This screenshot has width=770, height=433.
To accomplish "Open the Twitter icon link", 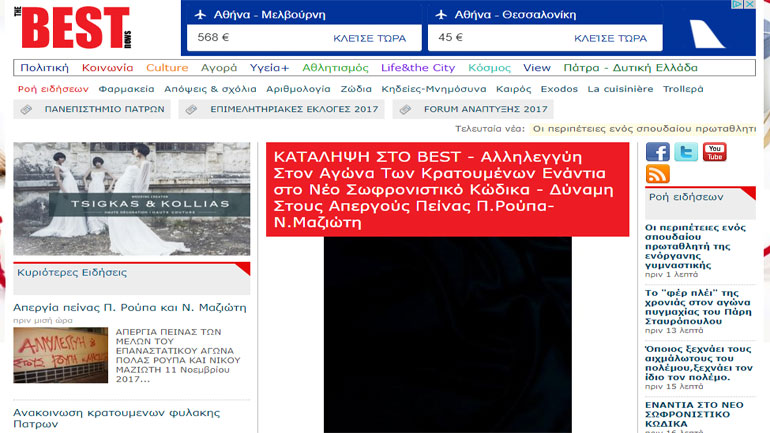I will point(686,152).
